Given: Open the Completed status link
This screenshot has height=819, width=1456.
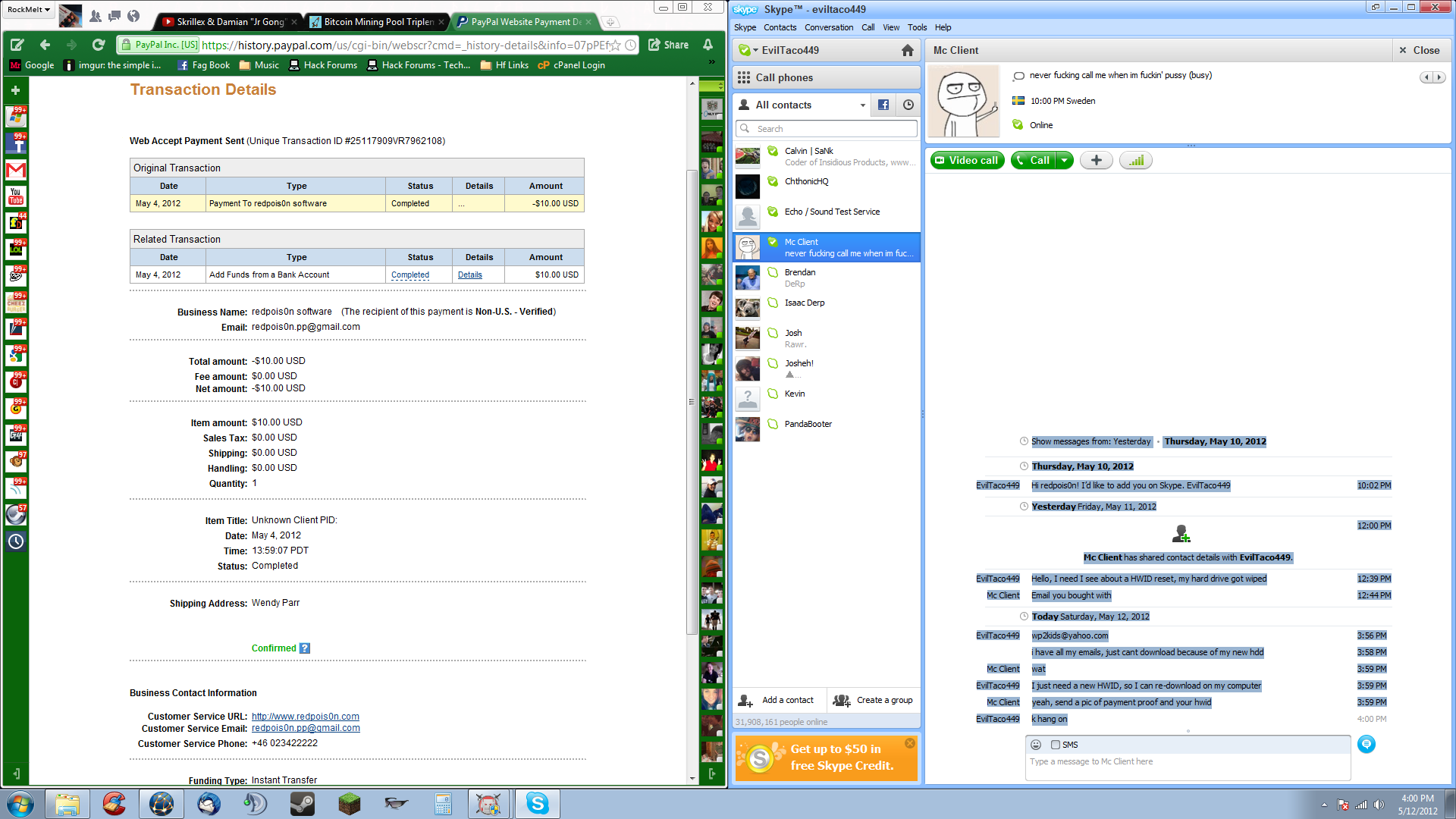Looking at the screenshot, I should pos(410,275).
